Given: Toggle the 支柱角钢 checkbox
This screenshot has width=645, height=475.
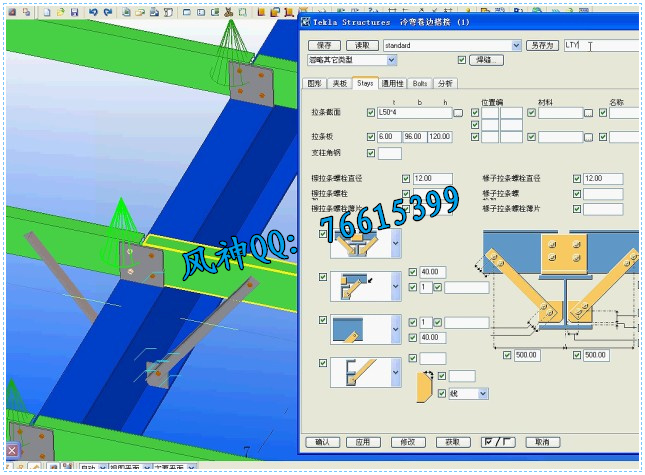Looking at the screenshot, I should (x=371, y=153).
